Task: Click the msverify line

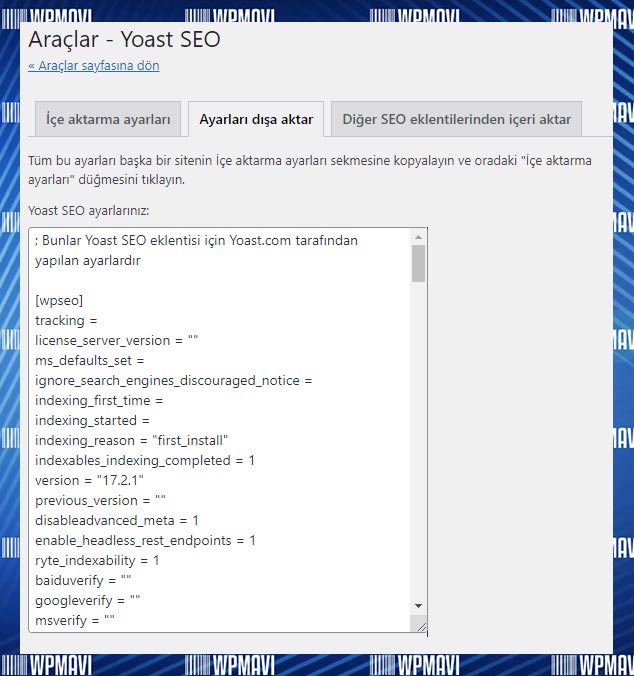Action: click(x=75, y=620)
